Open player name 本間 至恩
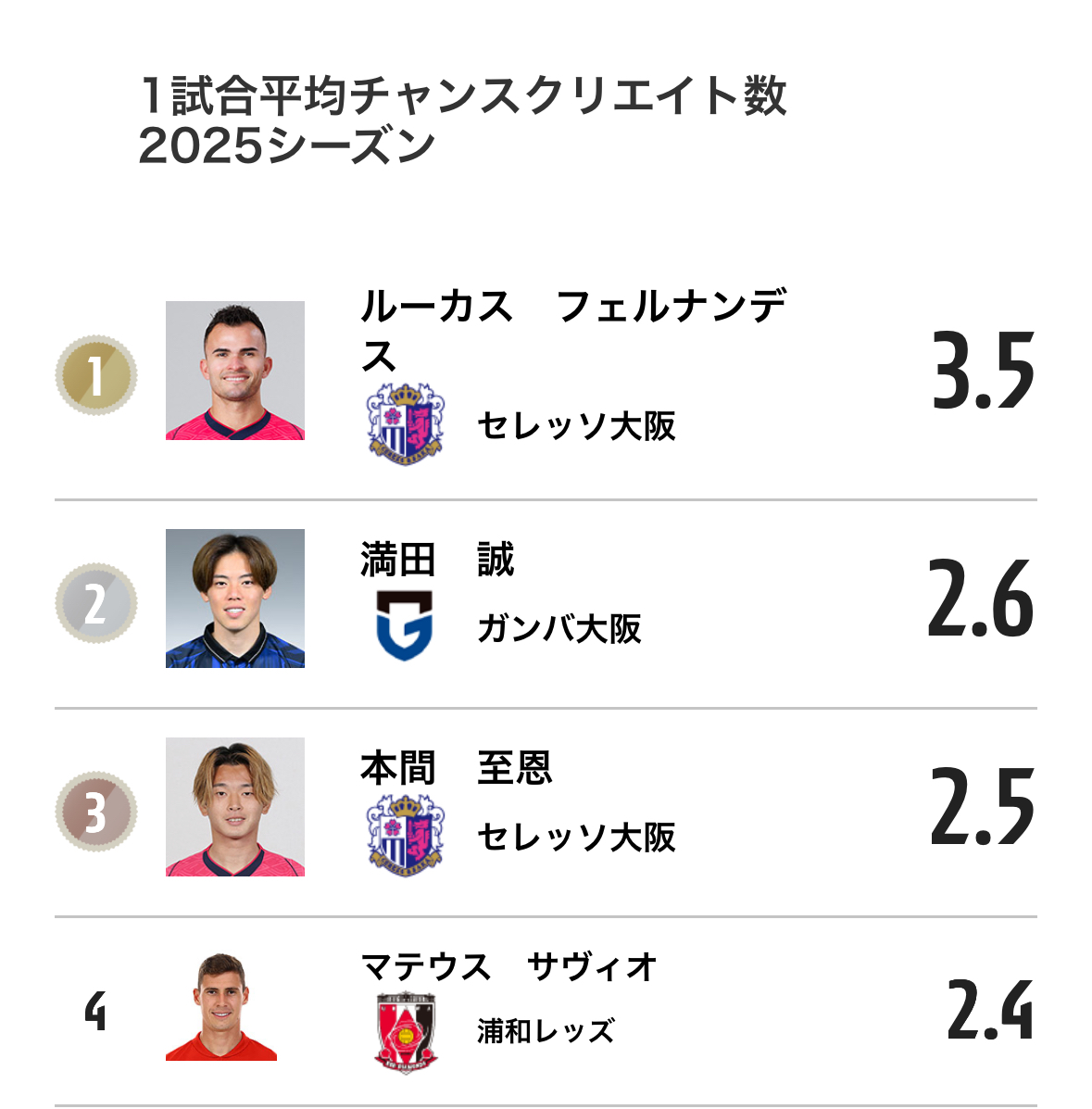 pyautogui.click(x=457, y=769)
